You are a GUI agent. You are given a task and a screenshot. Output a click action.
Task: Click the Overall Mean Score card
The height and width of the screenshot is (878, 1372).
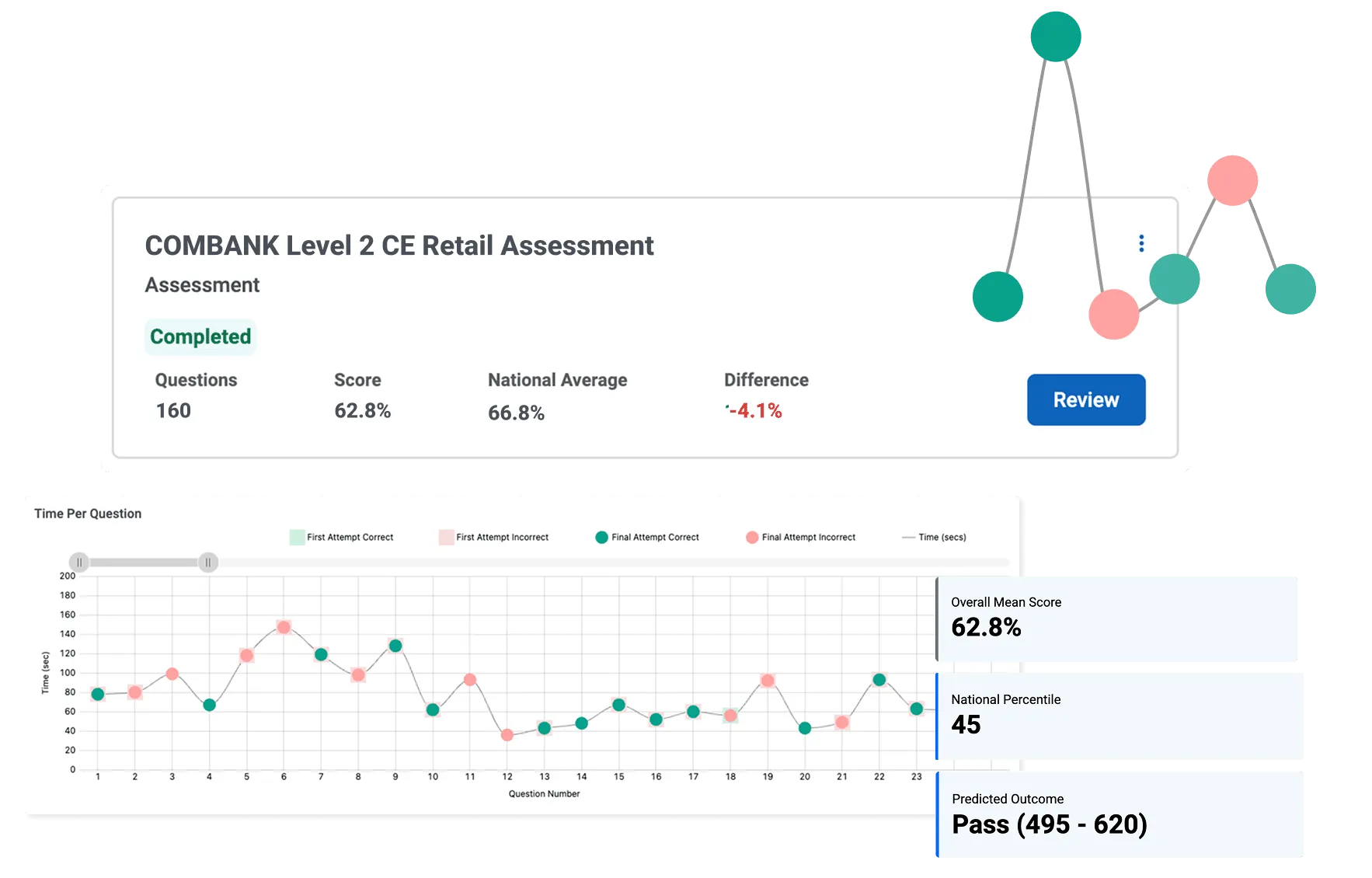coord(1119,617)
